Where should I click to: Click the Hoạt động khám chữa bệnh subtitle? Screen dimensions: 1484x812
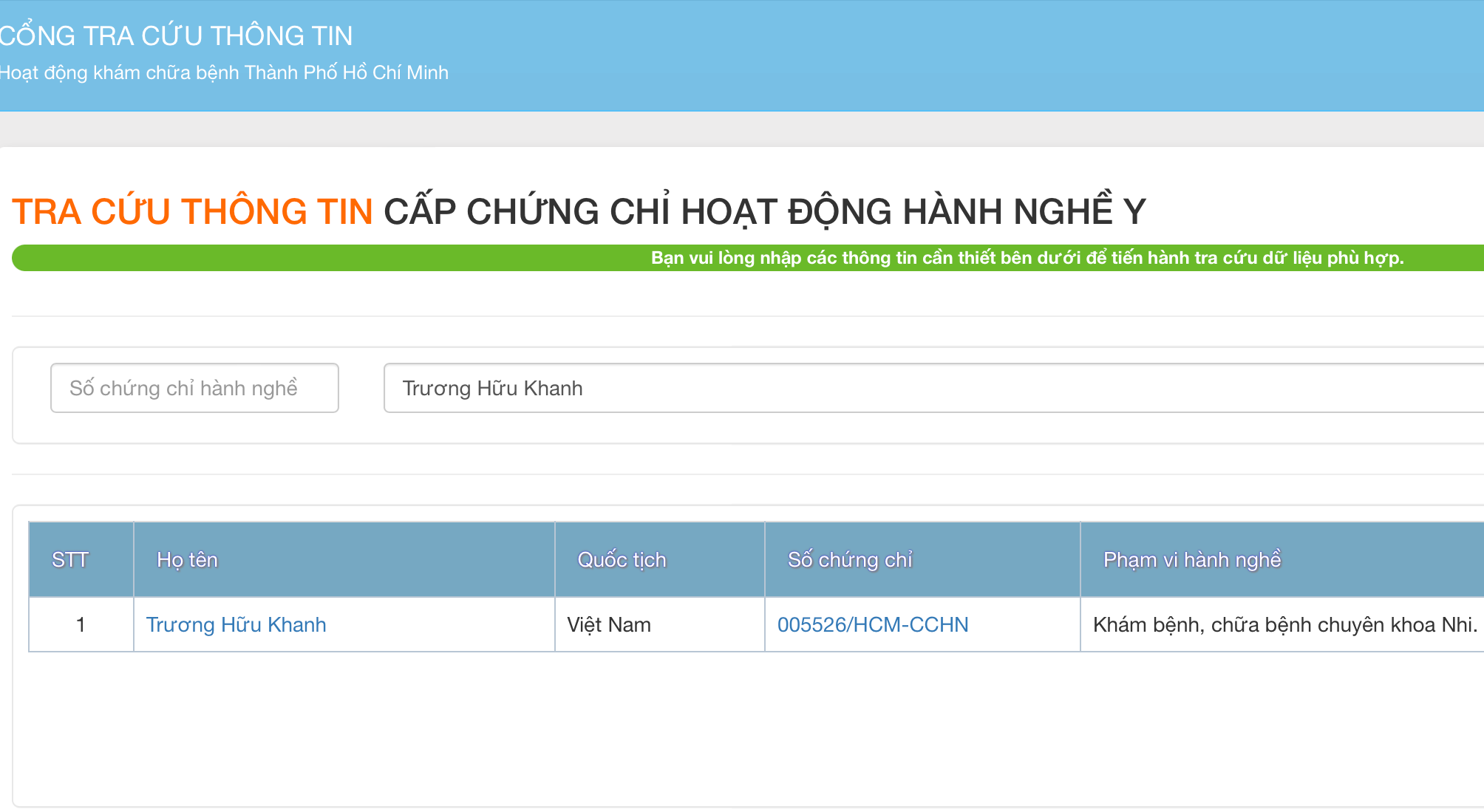pos(224,72)
